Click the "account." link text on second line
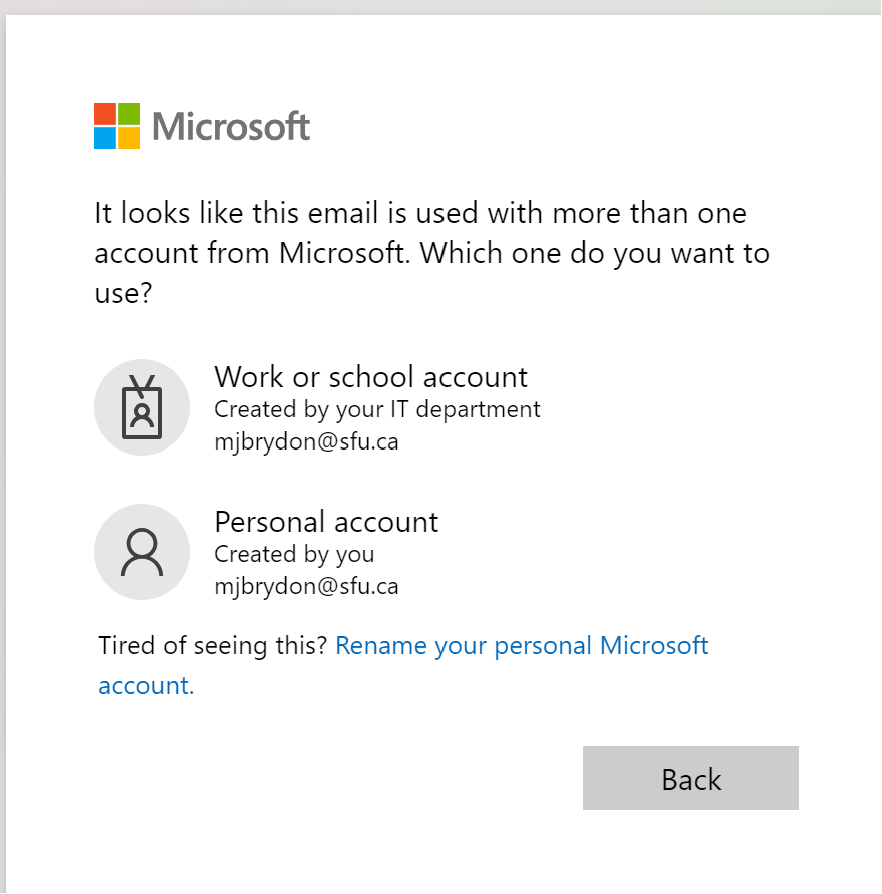The width and height of the screenshot is (882, 894). 146,686
